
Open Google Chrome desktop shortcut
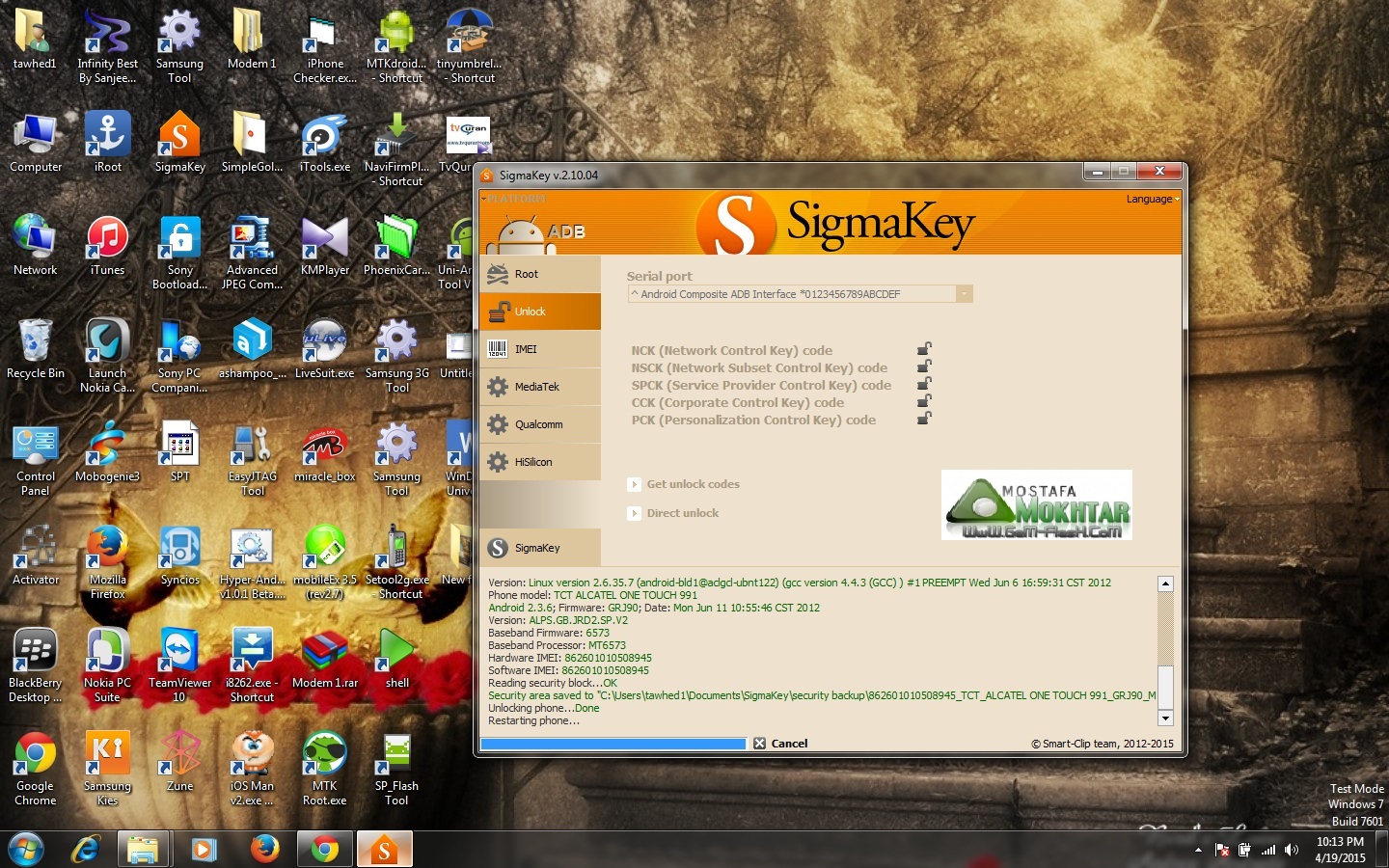[36, 769]
